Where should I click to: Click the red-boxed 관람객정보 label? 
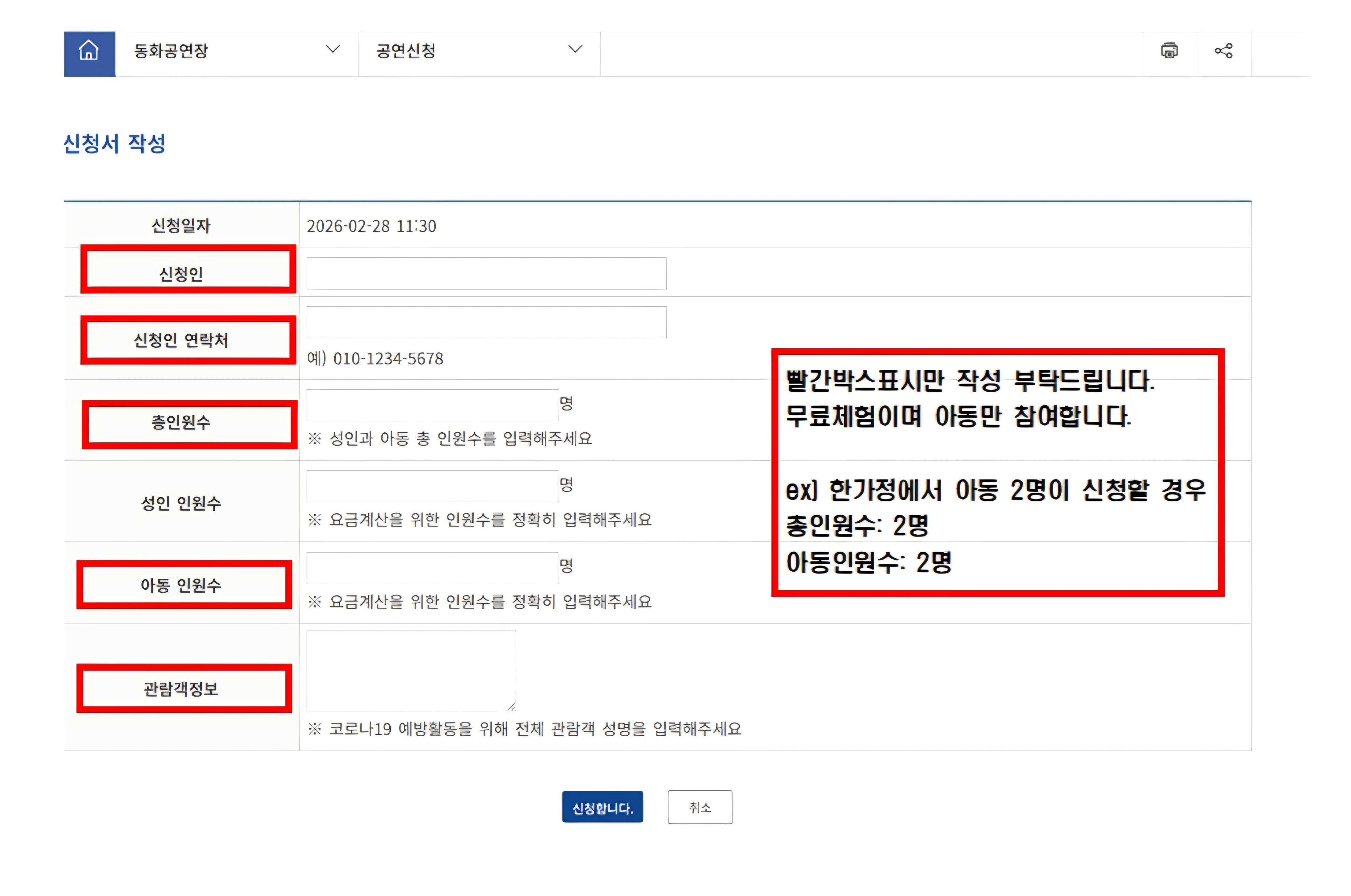click(182, 689)
